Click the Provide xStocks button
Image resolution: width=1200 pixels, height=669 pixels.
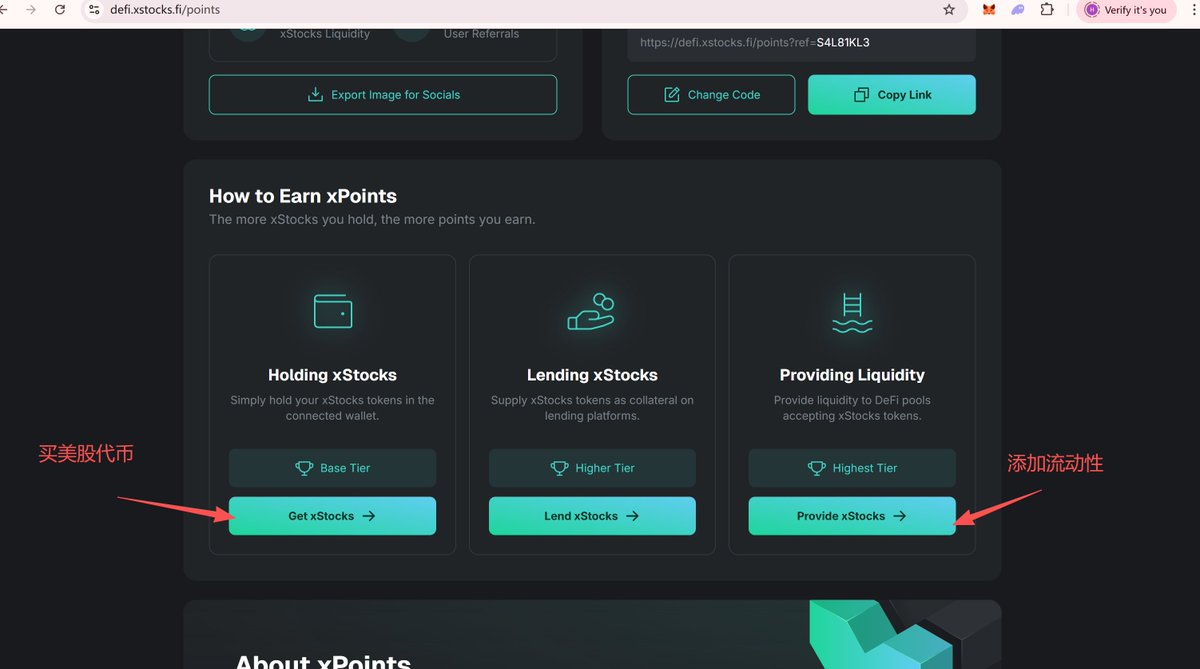[852, 516]
